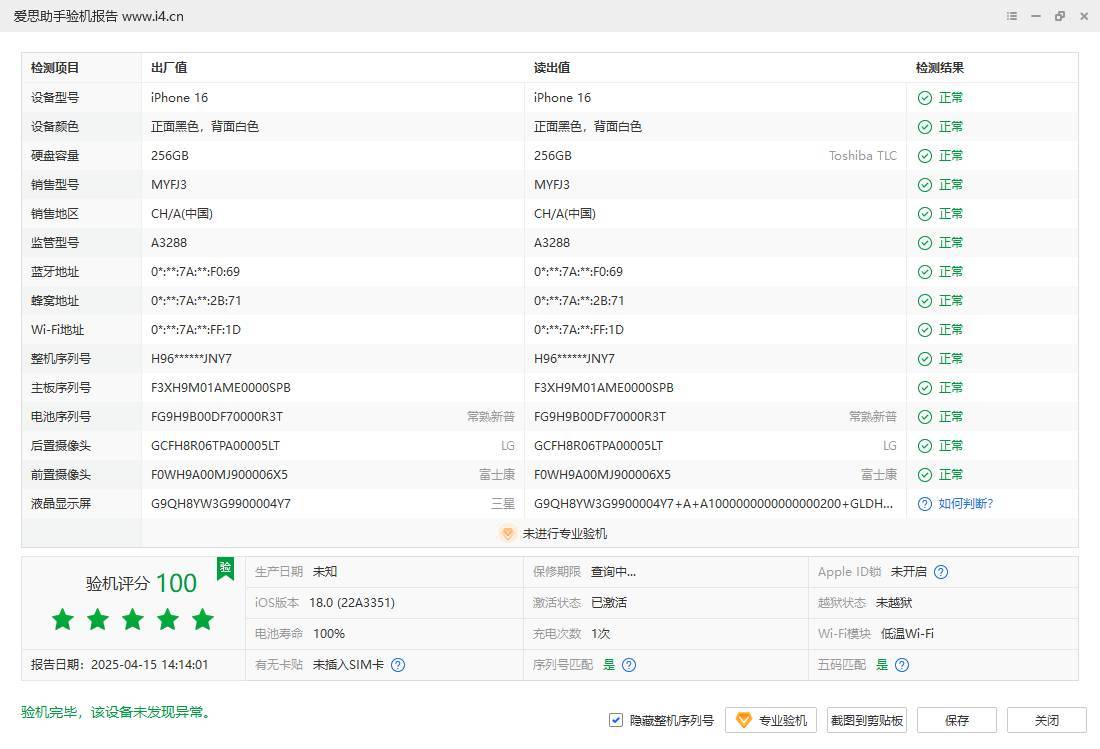Click the 出厂值 column header

tap(169, 68)
